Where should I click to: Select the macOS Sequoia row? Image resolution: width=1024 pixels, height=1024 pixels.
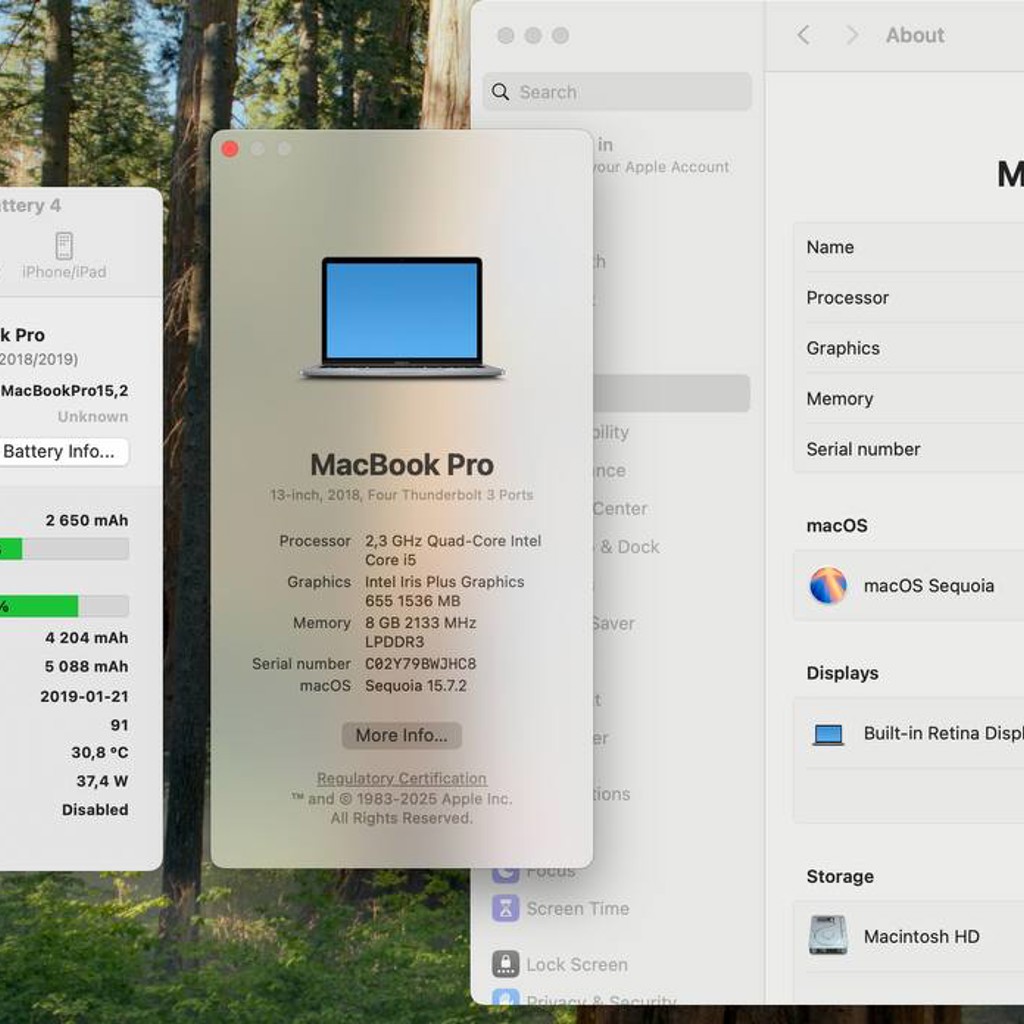[908, 586]
